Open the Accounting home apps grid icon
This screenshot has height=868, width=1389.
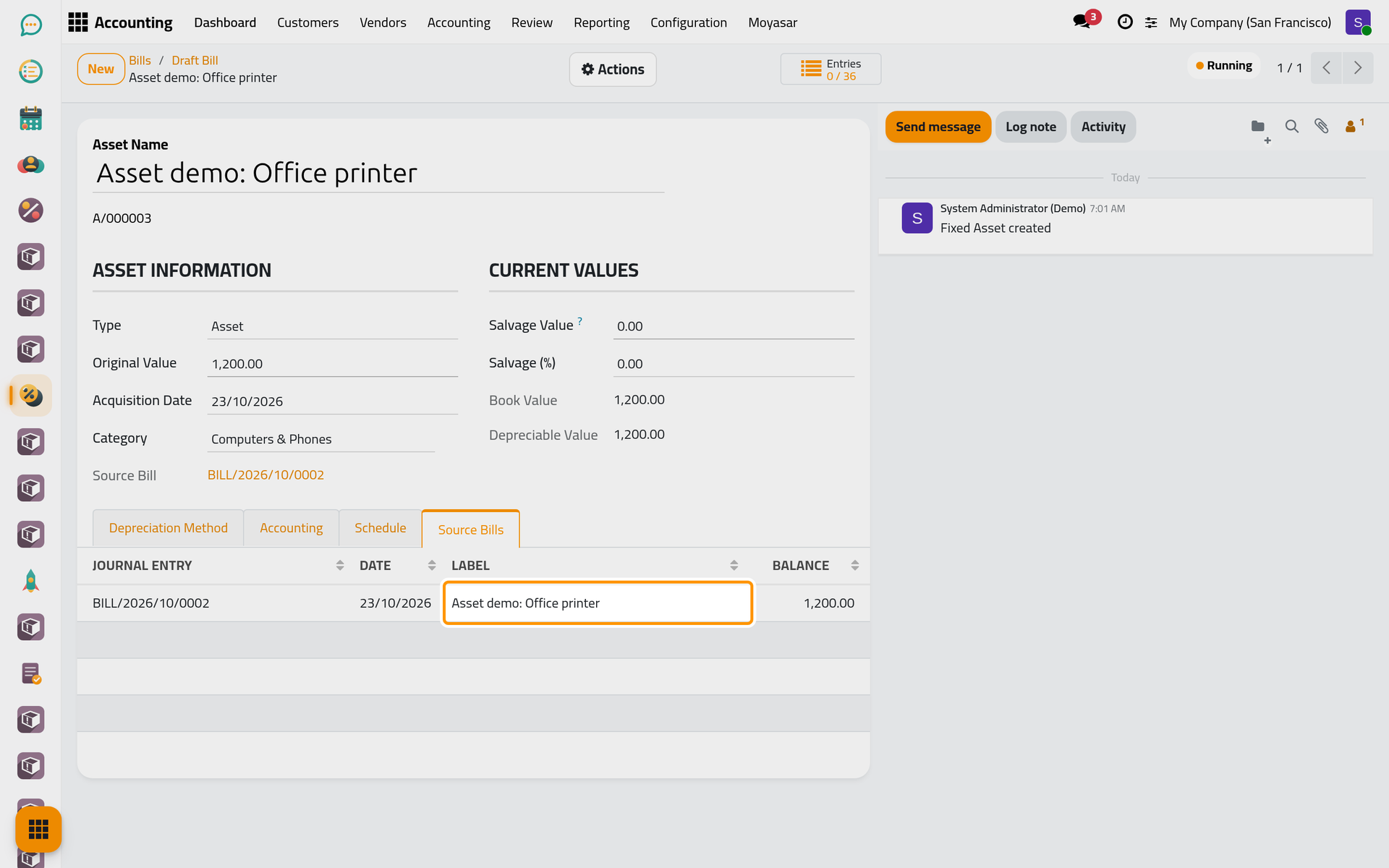pos(77,22)
